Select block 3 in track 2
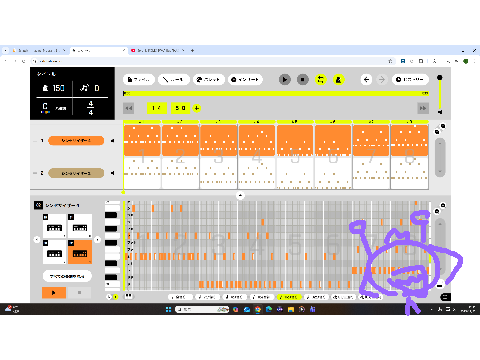 [219, 173]
